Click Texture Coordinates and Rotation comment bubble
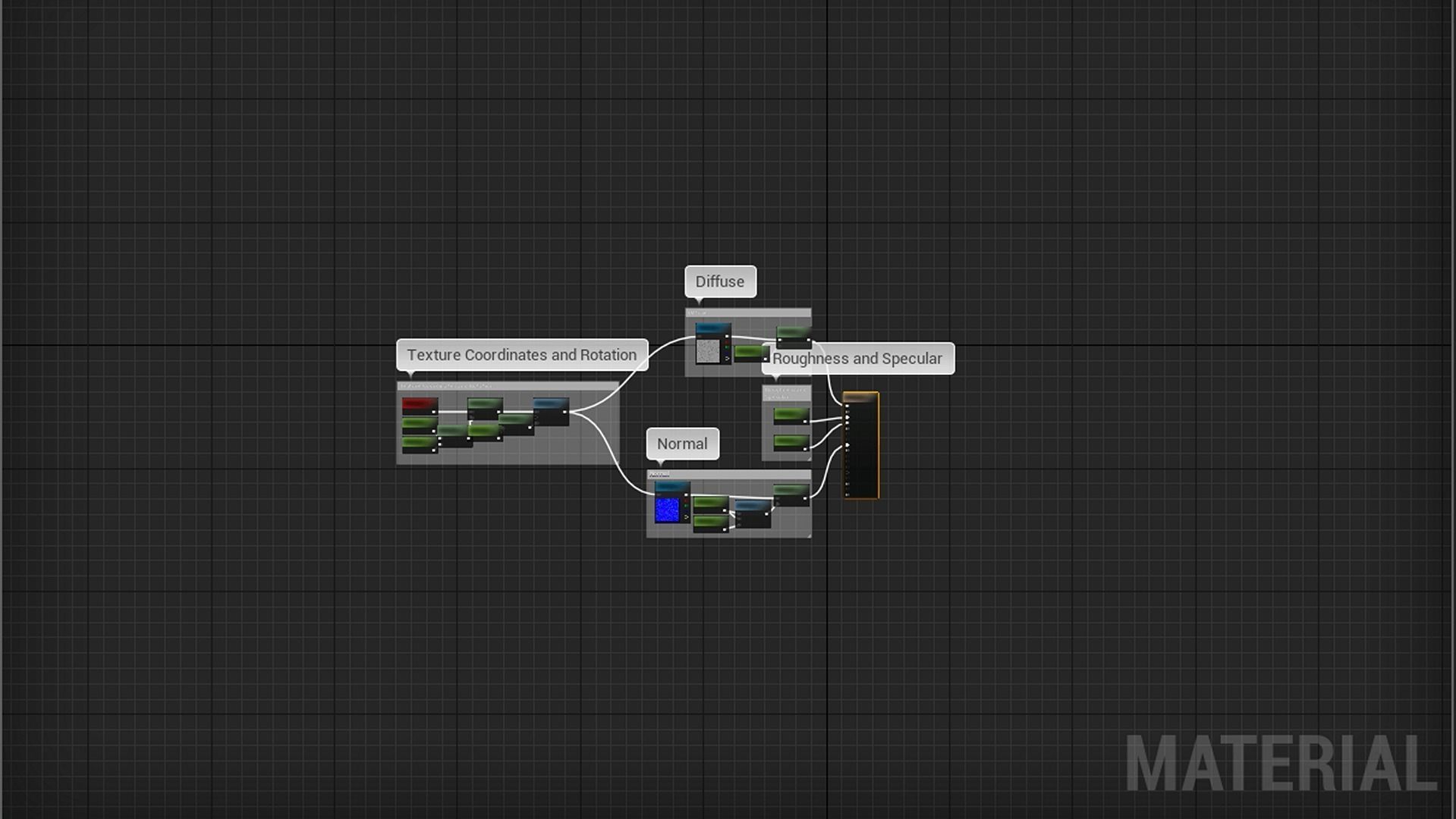Screen dimensions: 1456x819 (x=522, y=355)
